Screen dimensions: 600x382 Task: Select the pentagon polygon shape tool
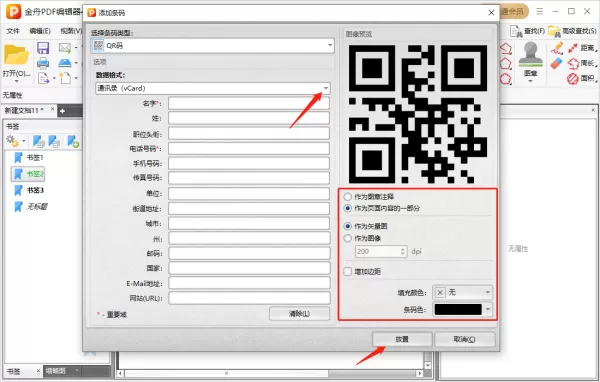click(x=506, y=64)
